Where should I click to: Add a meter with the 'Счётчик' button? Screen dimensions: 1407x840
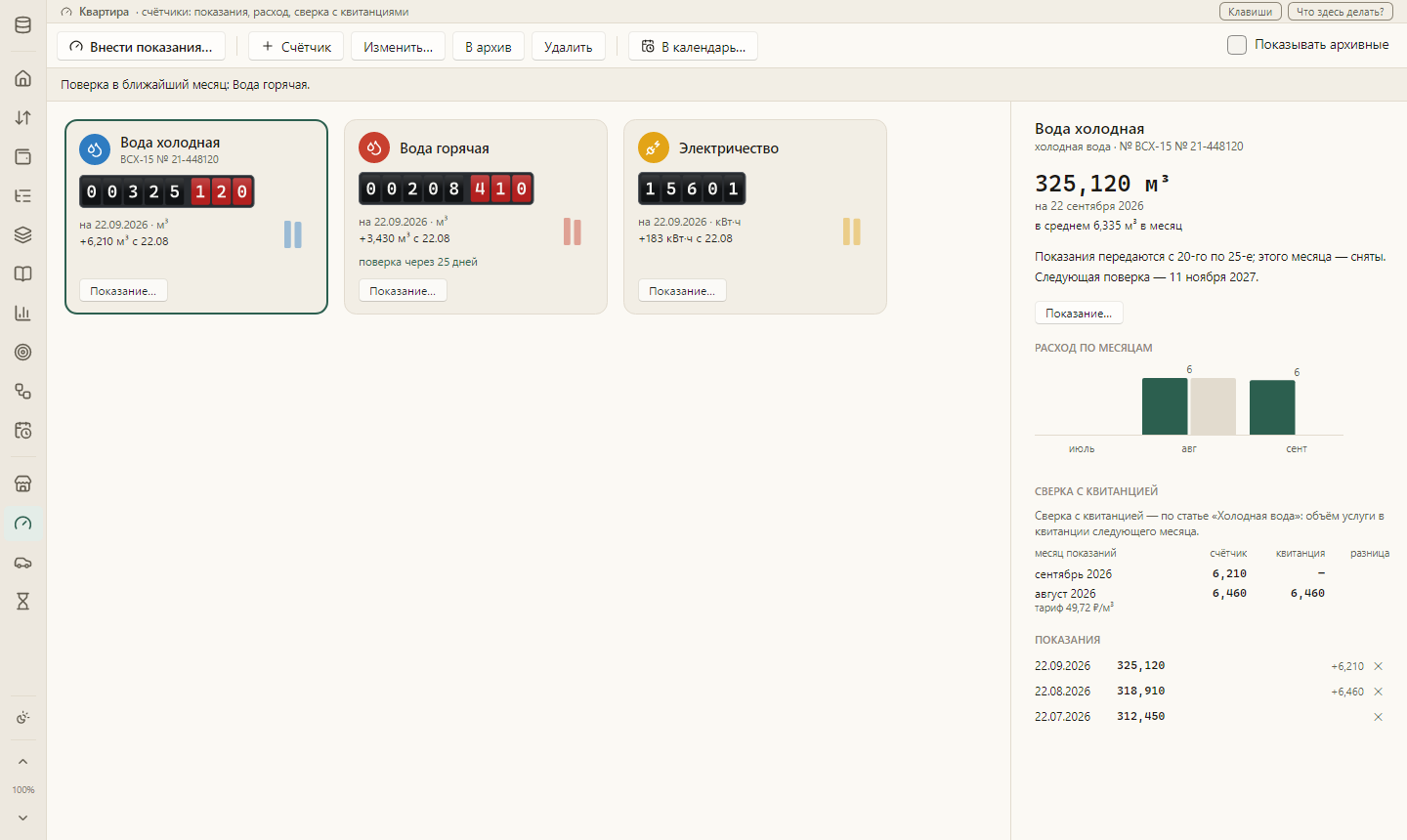click(296, 47)
